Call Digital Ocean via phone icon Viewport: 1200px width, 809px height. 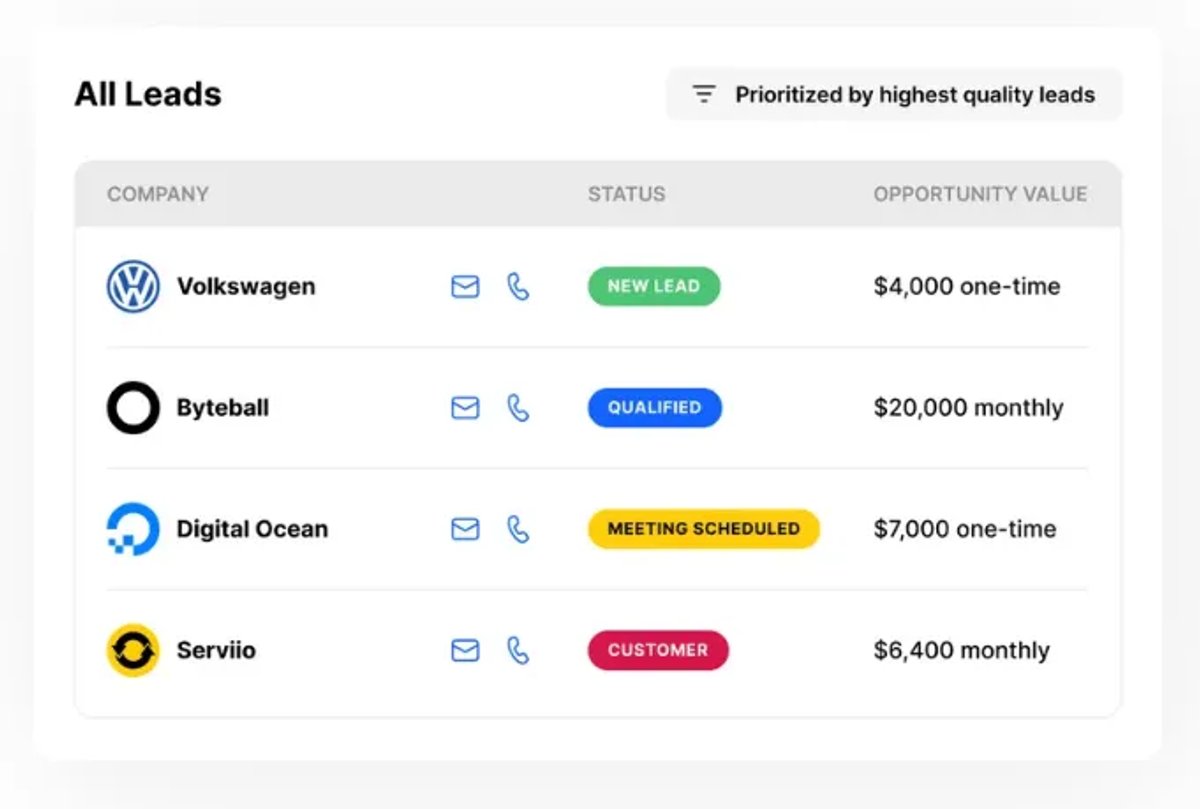518,529
